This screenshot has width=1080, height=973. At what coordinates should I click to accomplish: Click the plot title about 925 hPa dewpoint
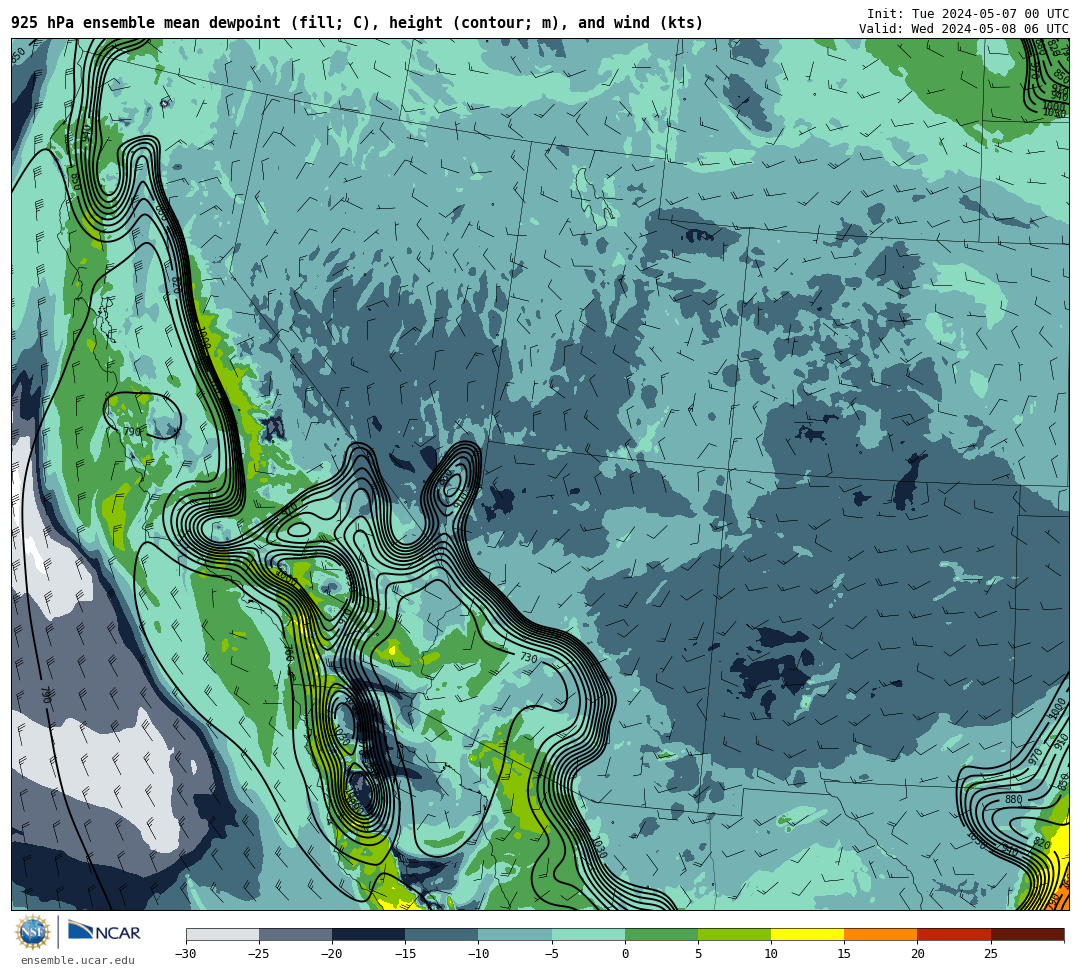357,23
